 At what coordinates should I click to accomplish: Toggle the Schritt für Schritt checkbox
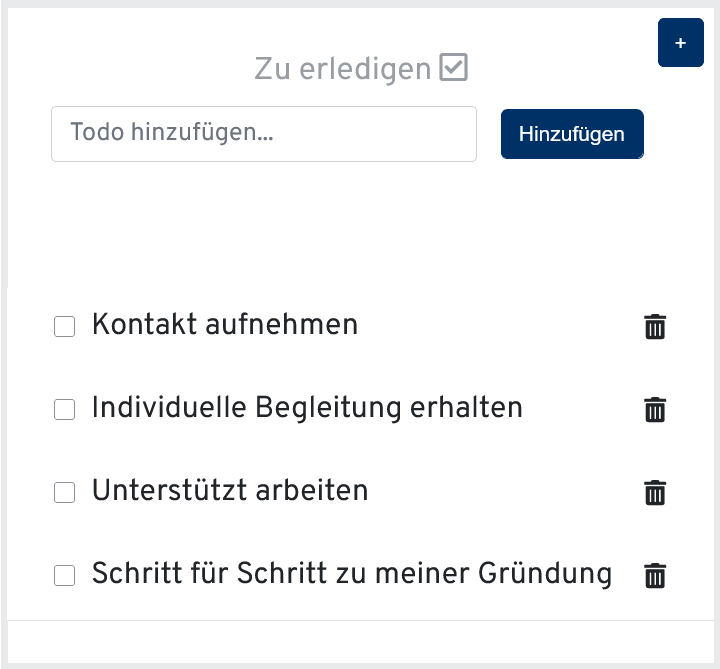coord(64,575)
